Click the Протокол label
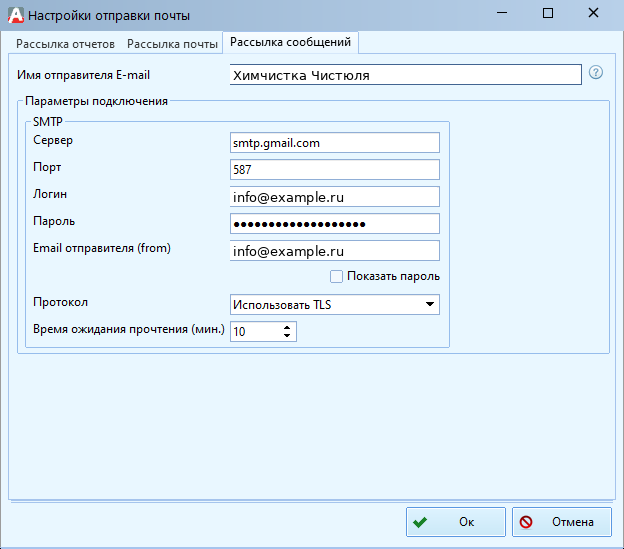The image size is (624, 549). click(x=60, y=302)
